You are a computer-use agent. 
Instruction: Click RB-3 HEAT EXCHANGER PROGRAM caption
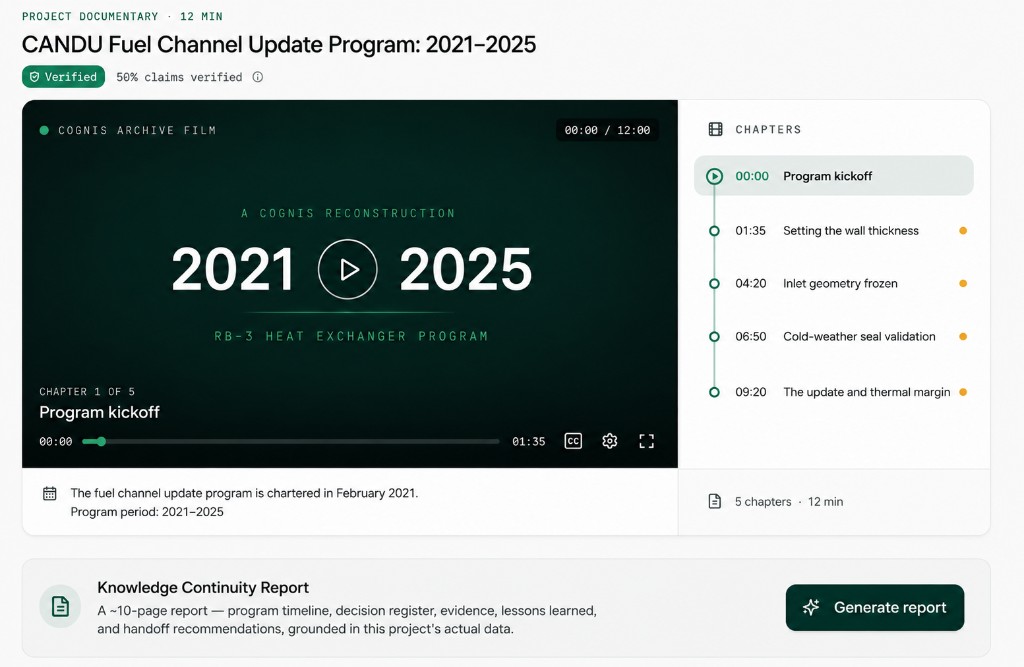351,336
